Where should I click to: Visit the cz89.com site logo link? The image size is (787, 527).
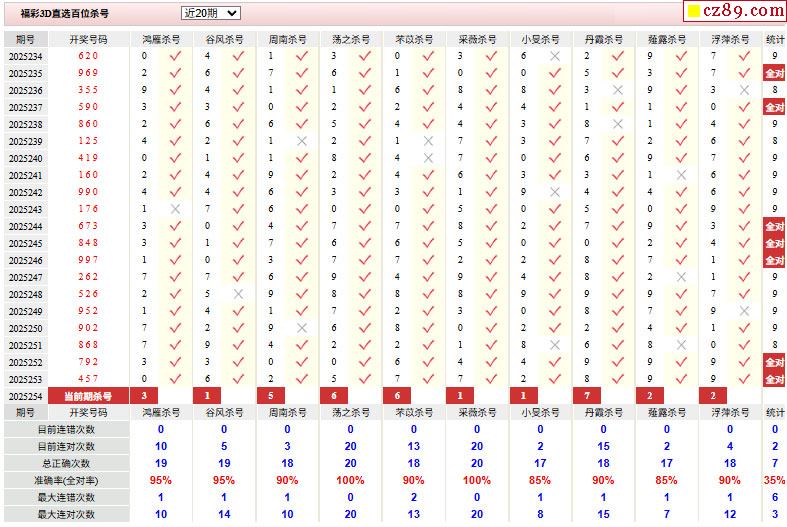coord(735,11)
